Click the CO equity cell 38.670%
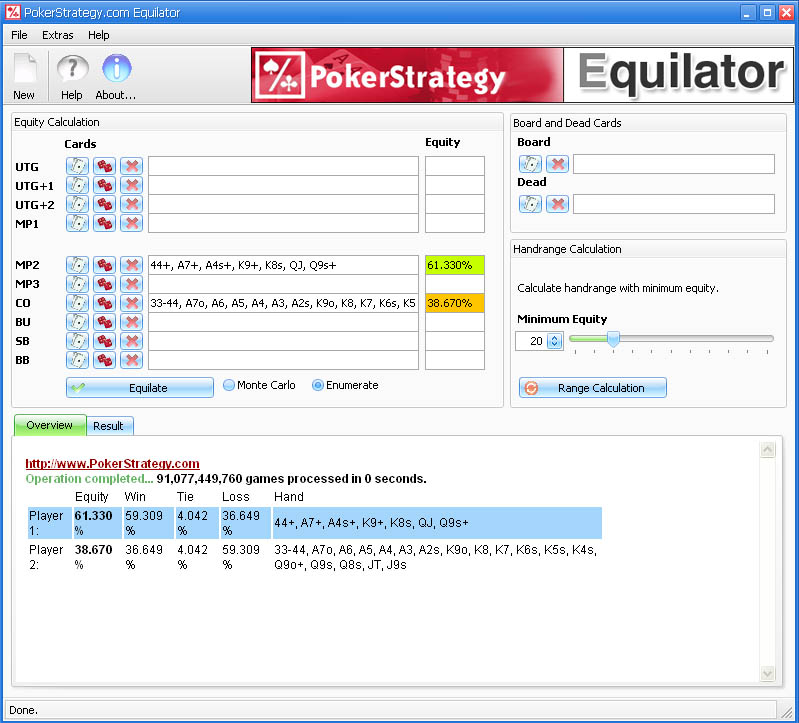The width and height of the screenshot is (799, 723). [x=455, y=303]
